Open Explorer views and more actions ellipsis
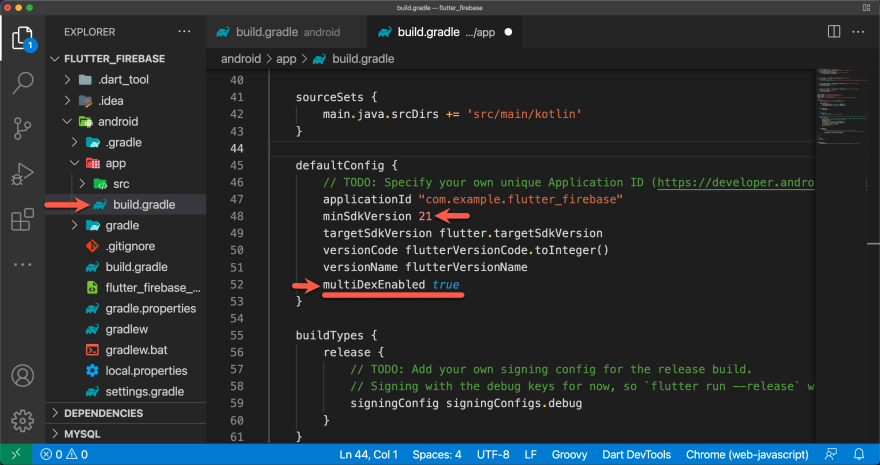The height and width of the screenshot is (465, 880). click(x=184, y=32)
